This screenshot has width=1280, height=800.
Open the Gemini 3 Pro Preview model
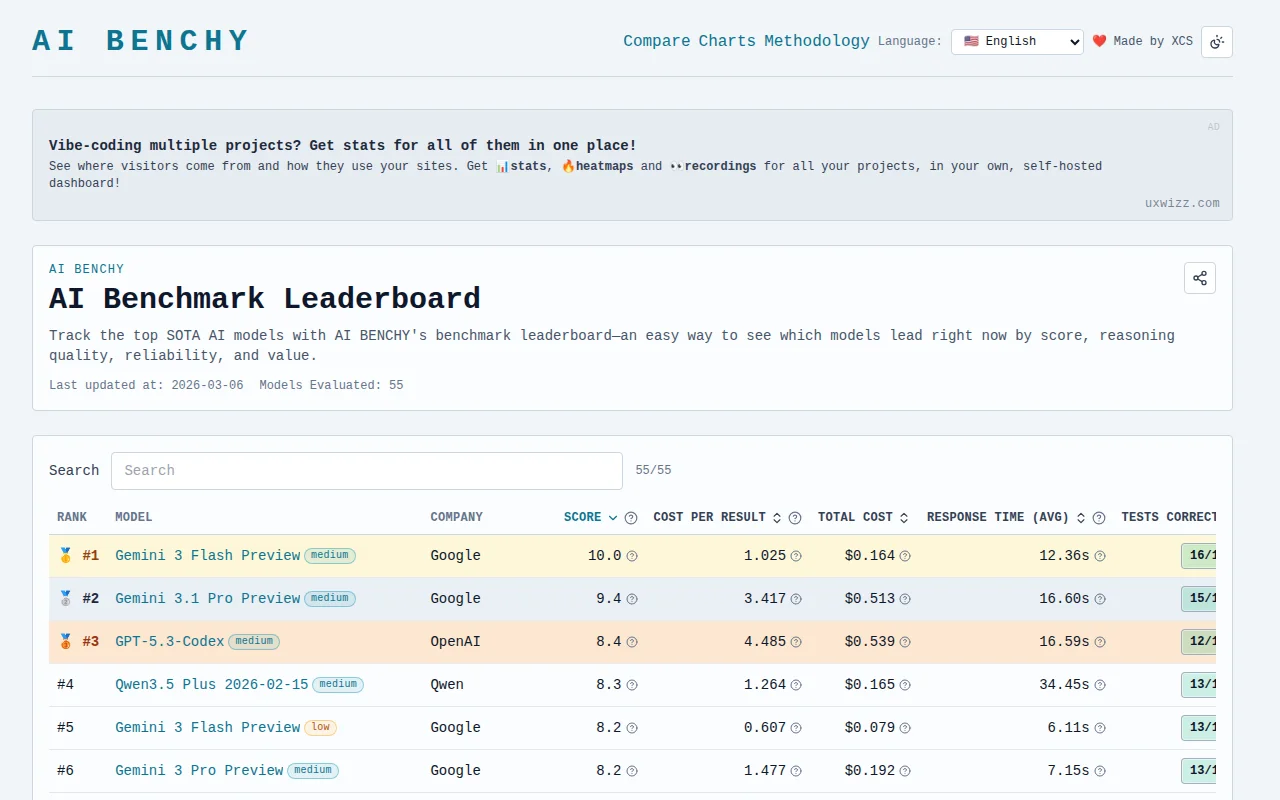pyautogui.click(x=199, y=771)
